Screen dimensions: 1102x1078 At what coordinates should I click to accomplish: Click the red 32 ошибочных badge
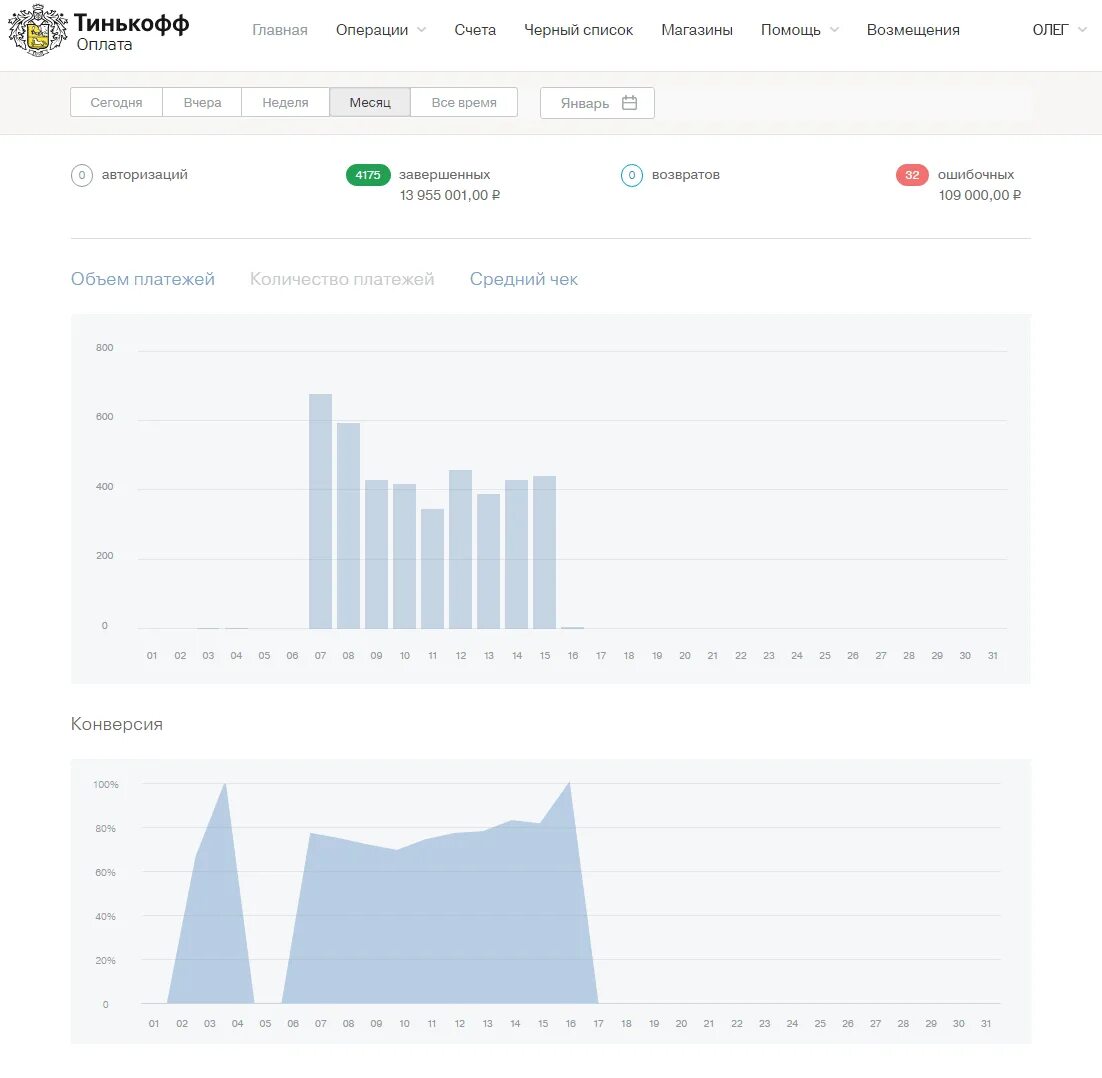click(912, 175)
